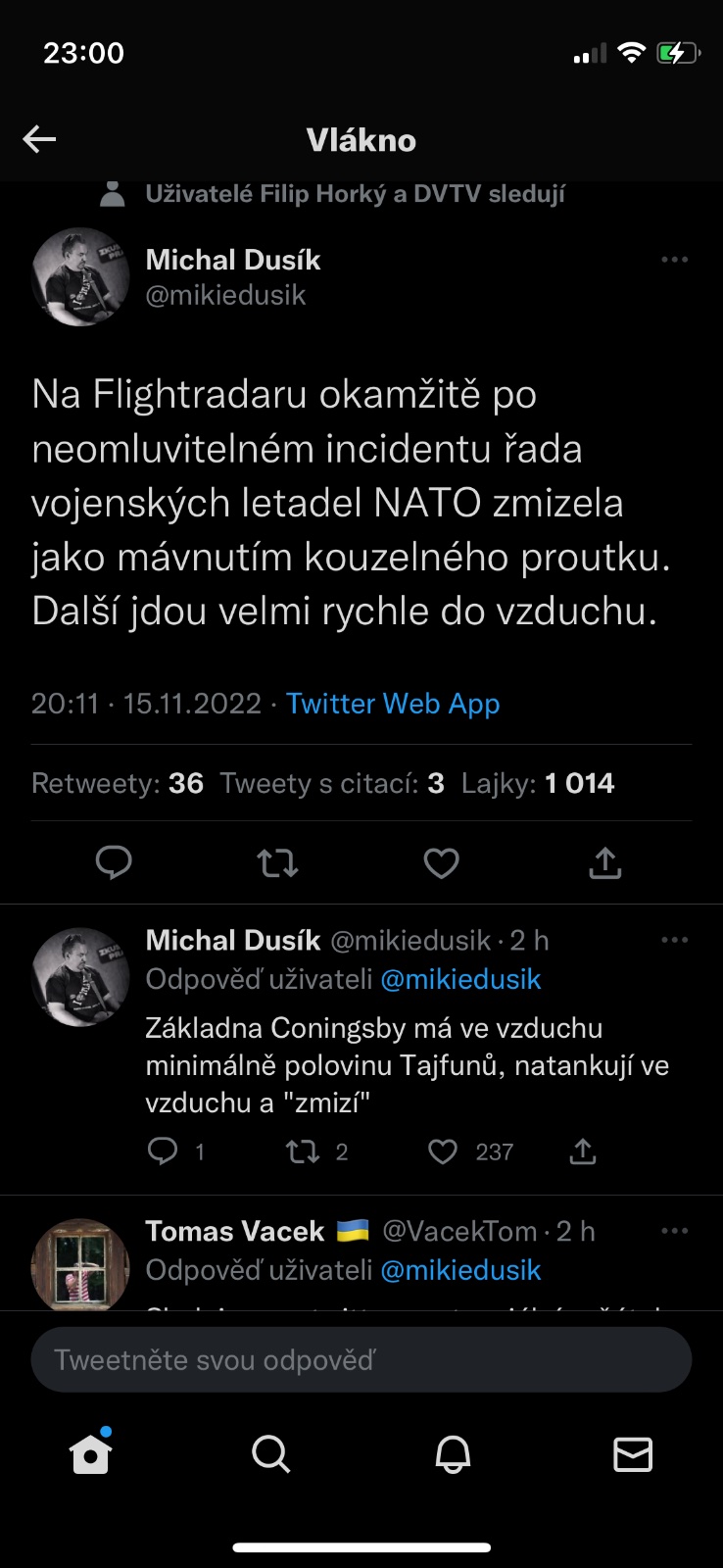Screen dimensions: 723x1568
Task: Retweet the Coningsby reply
Action: point(303,1151)
